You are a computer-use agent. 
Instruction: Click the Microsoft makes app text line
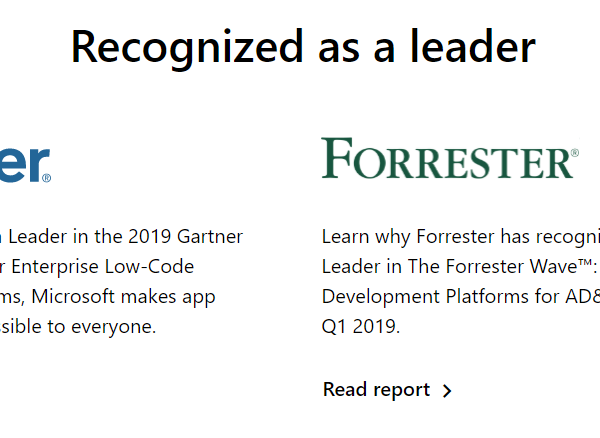pos(108,297)
